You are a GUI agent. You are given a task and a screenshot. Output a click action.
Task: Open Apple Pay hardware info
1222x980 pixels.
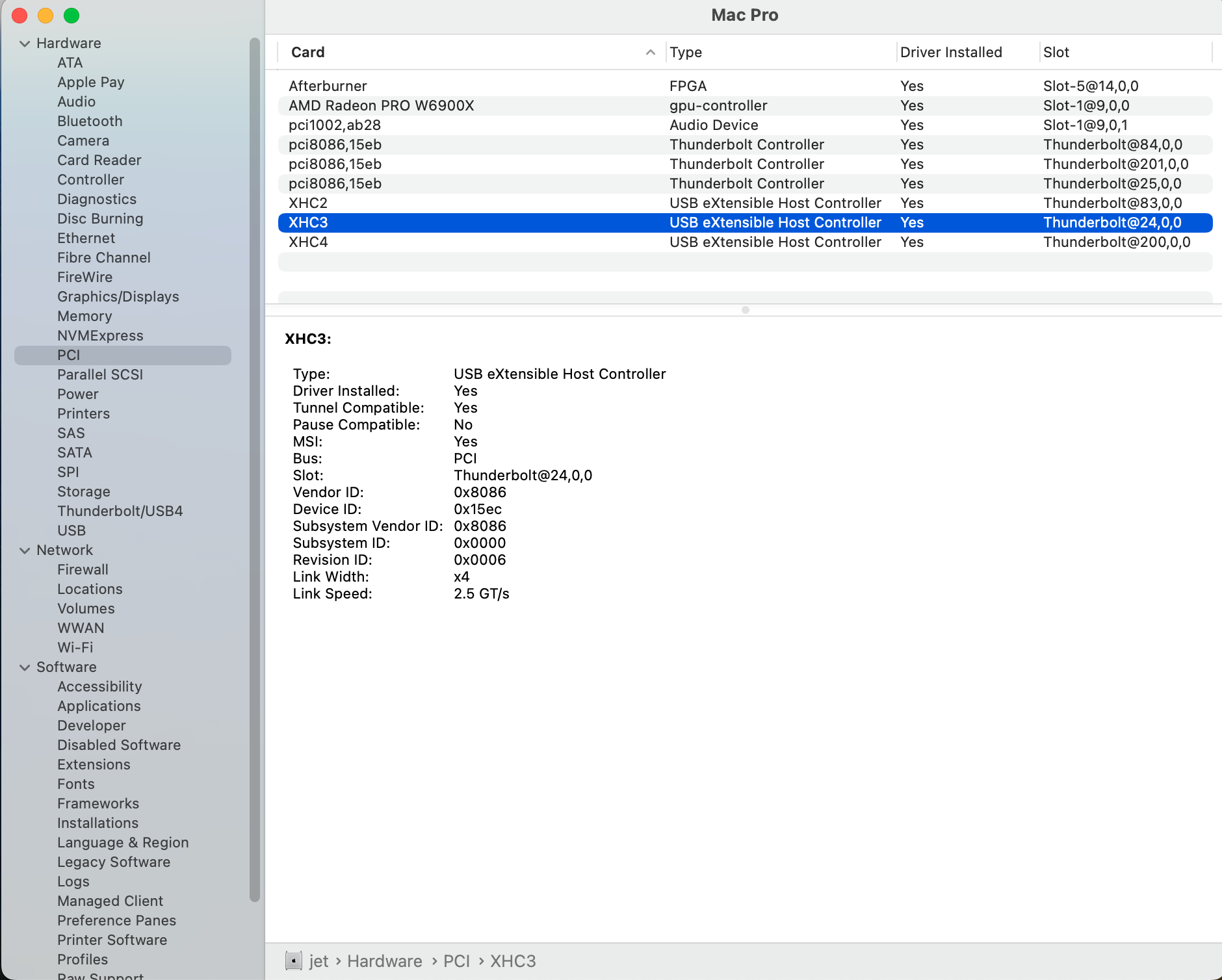pos(91,83)
